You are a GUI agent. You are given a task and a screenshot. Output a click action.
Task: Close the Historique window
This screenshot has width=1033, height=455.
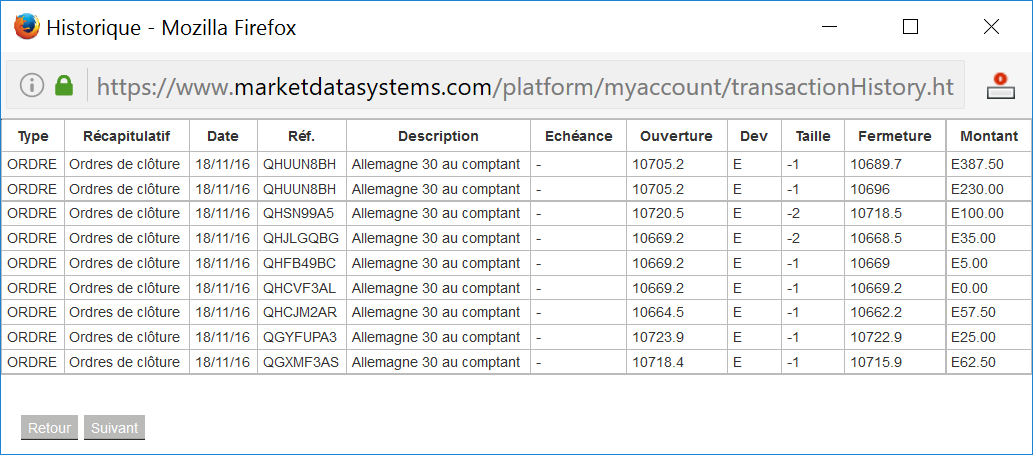991,27
